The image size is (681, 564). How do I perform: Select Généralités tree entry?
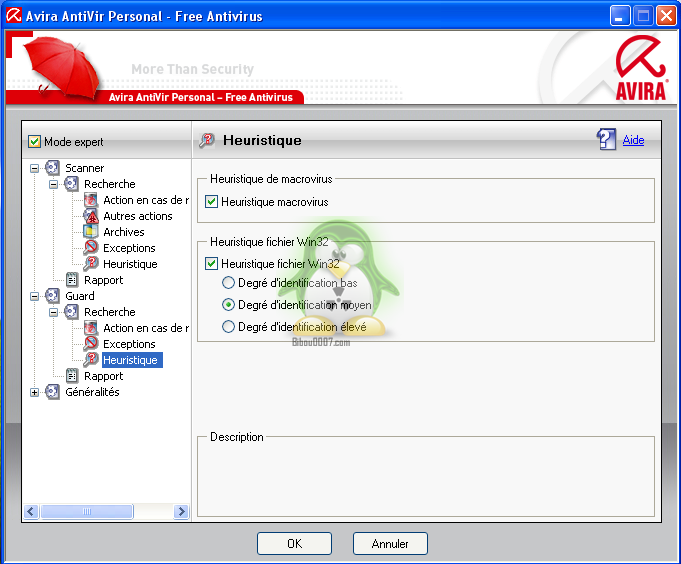pos(92,392)
